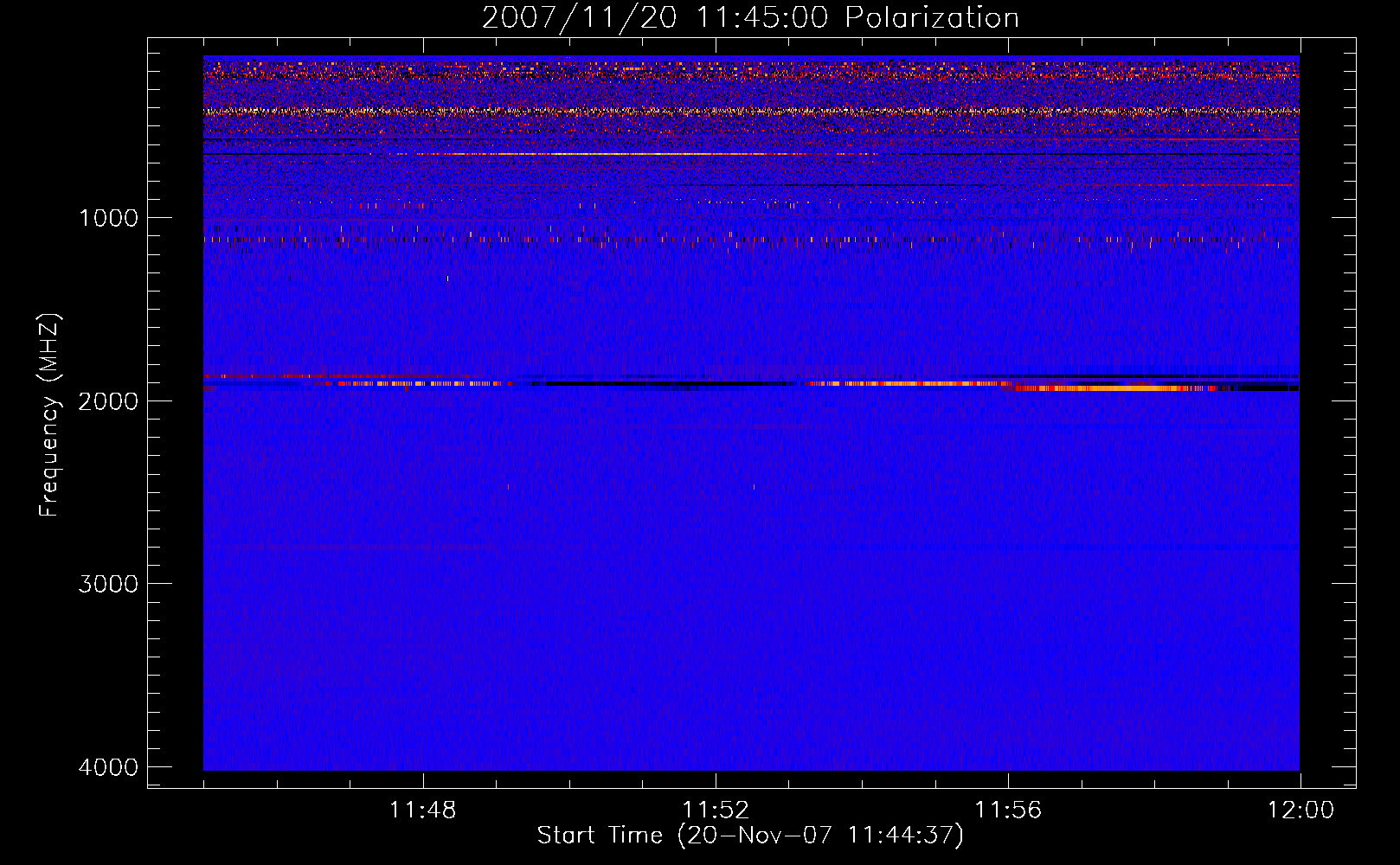Image resolution: width=1400 pixels, height=865 pixels.
Task: Click the black band segment just above 2000 MHz
Action: 658,383
